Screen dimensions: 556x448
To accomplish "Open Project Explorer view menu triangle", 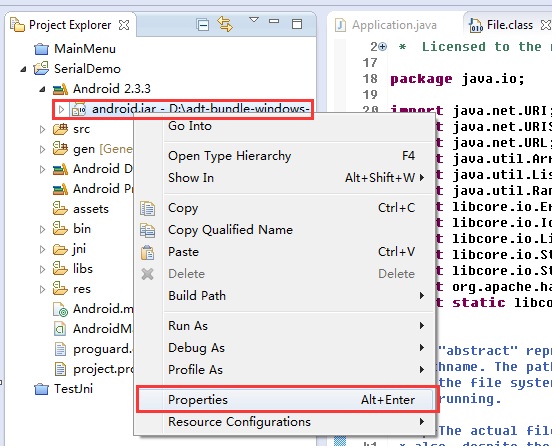I will click(x=254, y=20).
